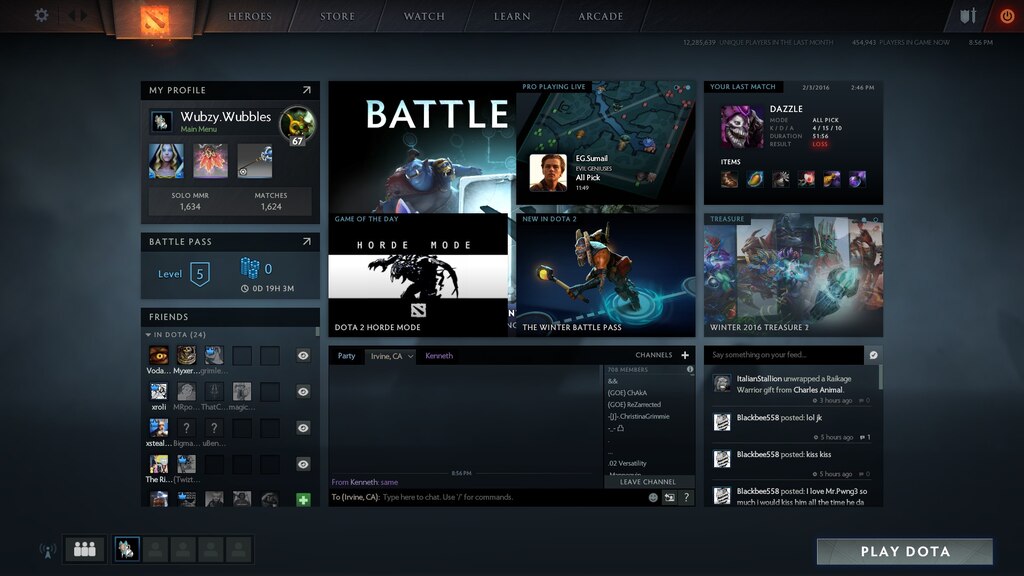Viewport: 1024px width, 576px height.
Task: Open the settings gear in top bar
Action: 41,15
